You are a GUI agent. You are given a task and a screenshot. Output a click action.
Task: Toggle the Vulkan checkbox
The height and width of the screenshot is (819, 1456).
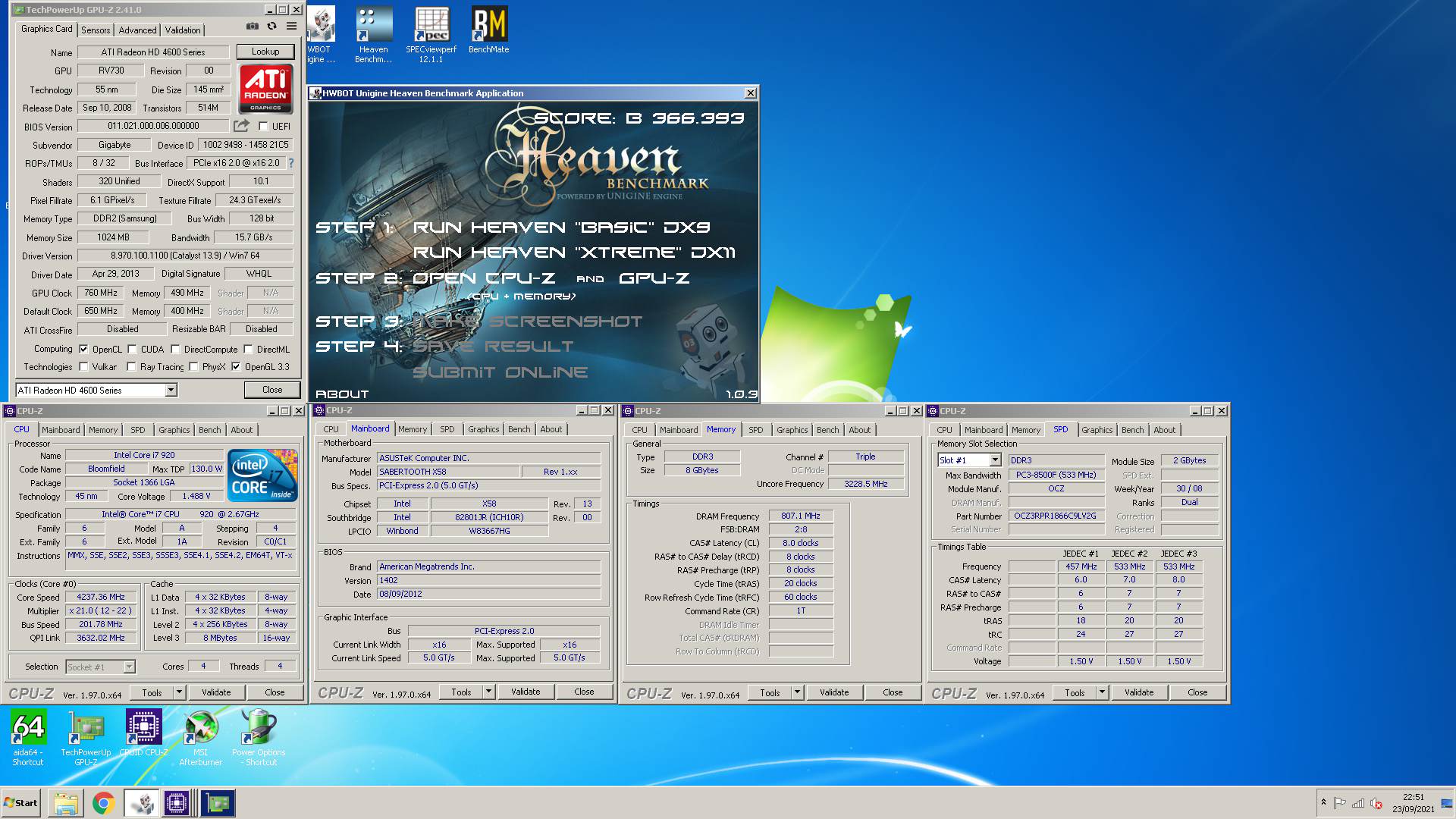pyautogui.click(x=83, y=367)
